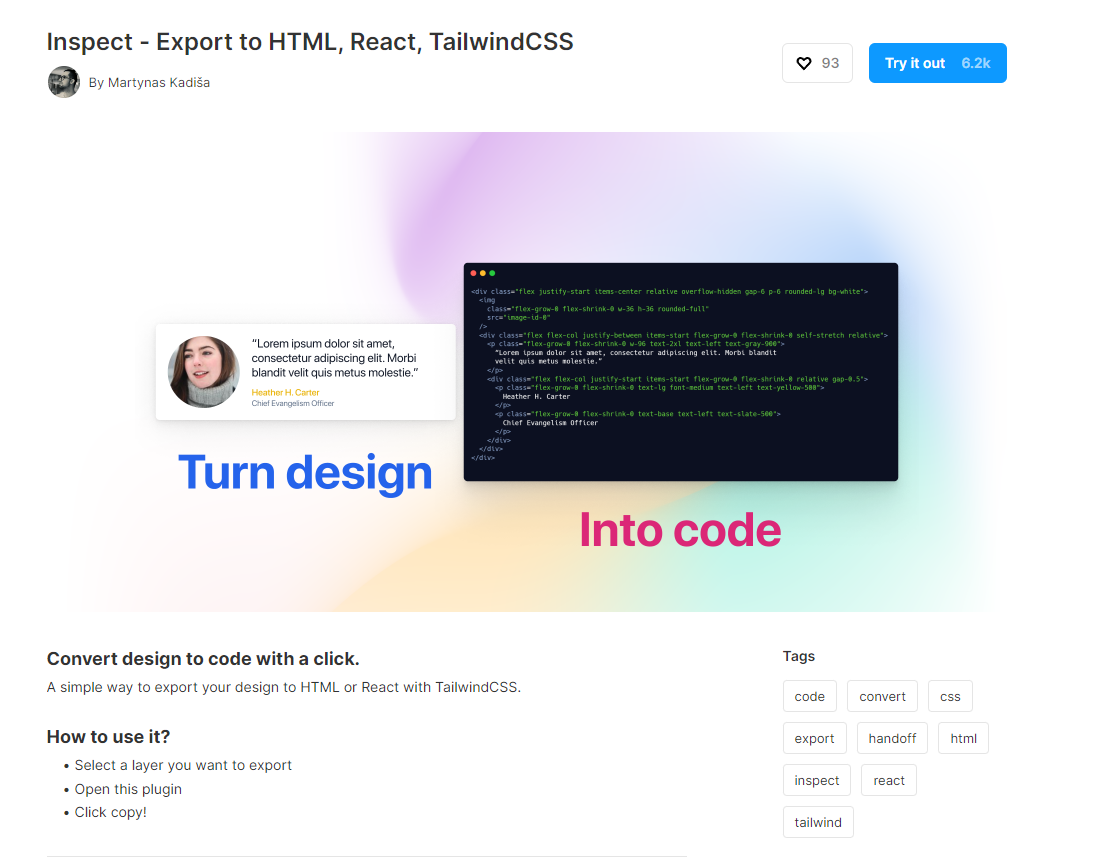Image resolution: width=1094 pixels, height=858 pixels.
Task: Click the Tags section label
Action: tap(798, 656)
